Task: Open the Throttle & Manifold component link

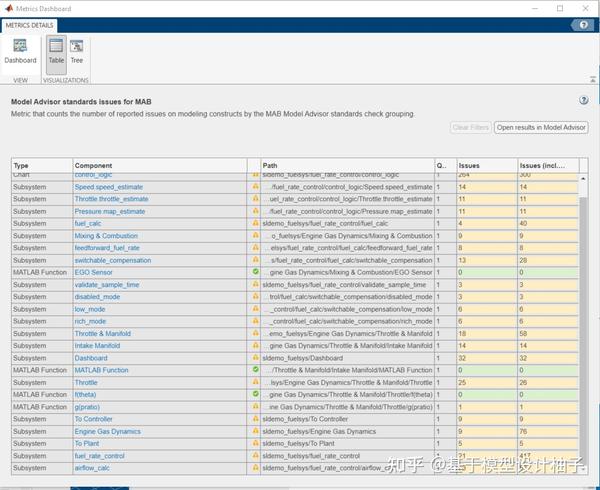Action: (103, 334)
